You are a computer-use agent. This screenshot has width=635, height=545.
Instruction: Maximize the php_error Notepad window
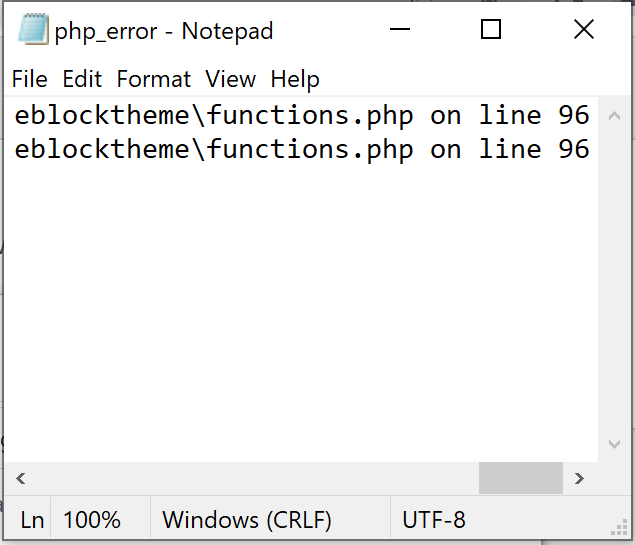[491, 29]
